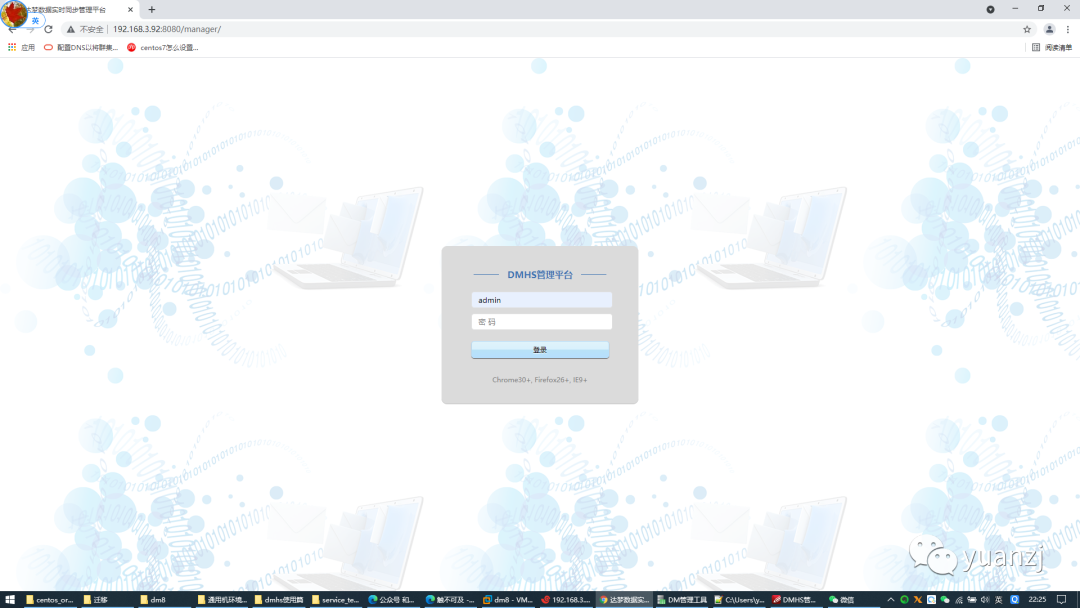The image size is (1080, 608).
Task: Open the notification center icon
Action: [x=1061, y=600]
